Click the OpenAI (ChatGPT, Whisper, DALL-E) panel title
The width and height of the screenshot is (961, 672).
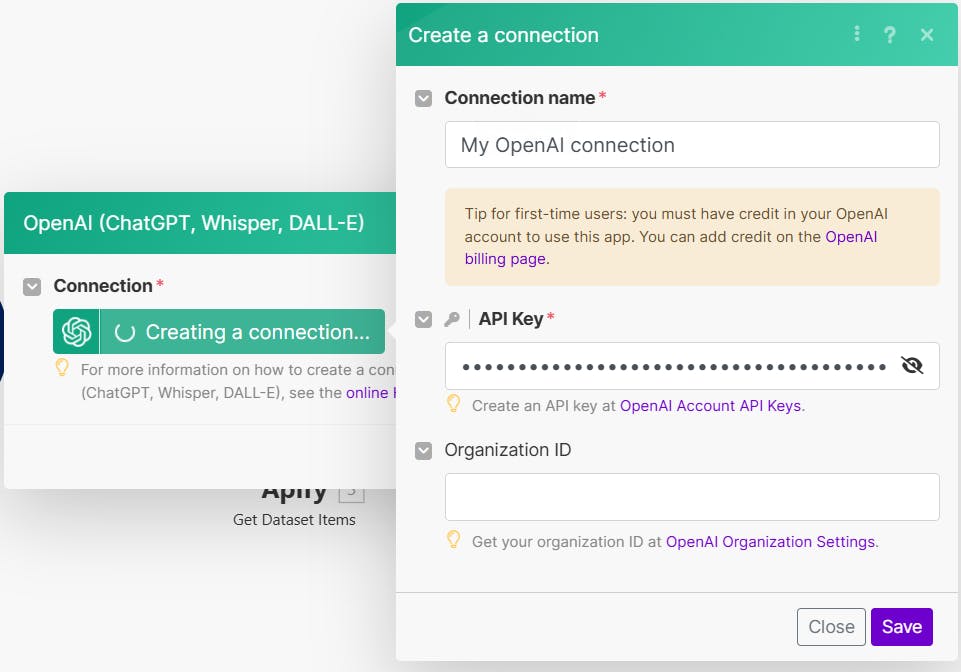coord(194,223)
